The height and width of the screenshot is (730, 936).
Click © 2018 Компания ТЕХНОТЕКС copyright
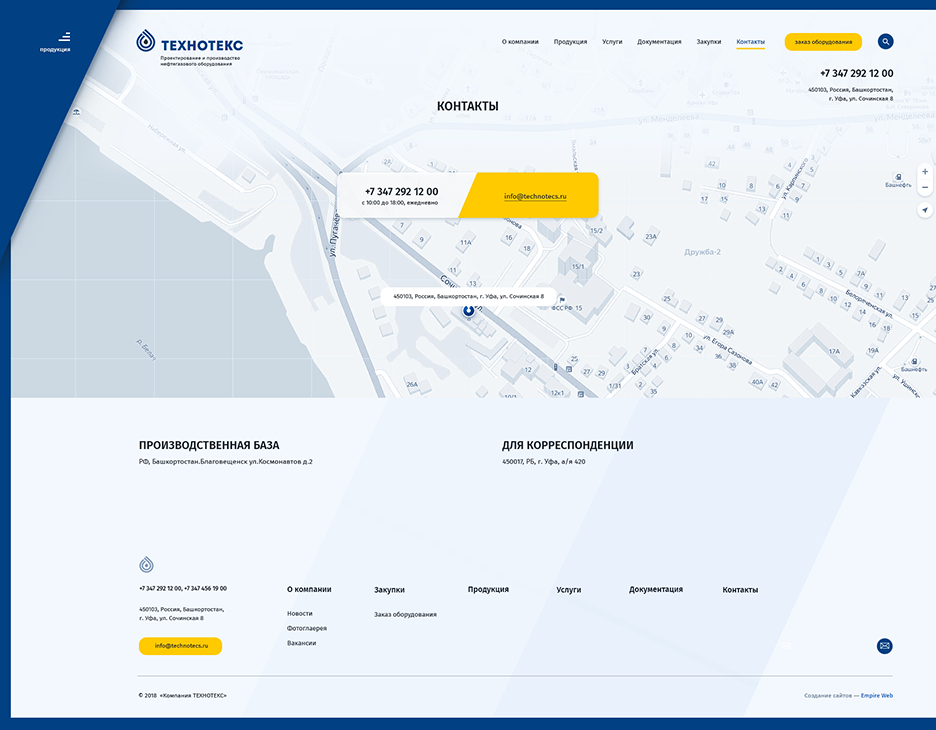coord(183,695)
